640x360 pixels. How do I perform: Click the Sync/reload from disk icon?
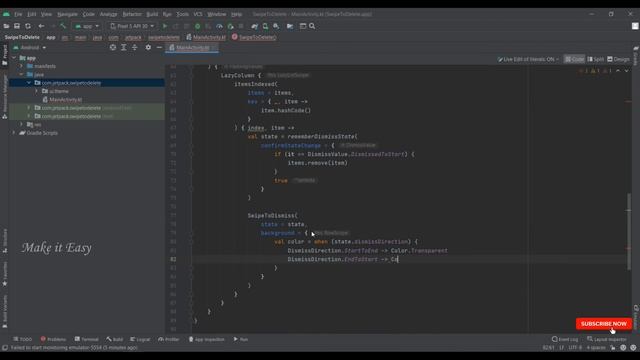click(28, 26)
